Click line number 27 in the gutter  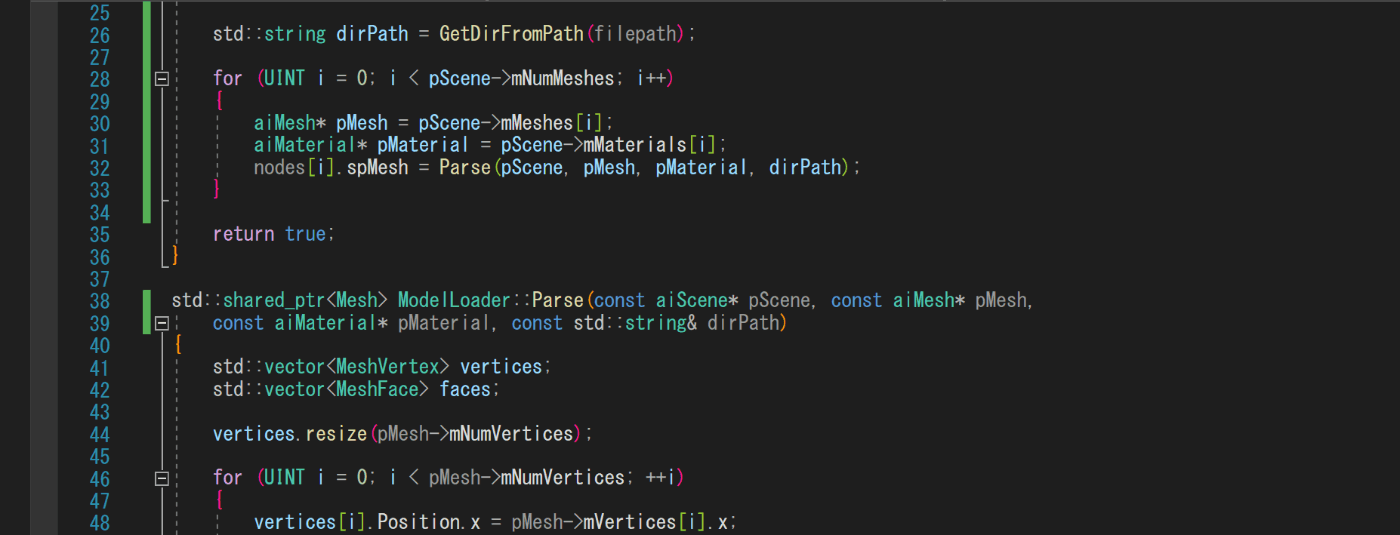[x=99, y=56]
